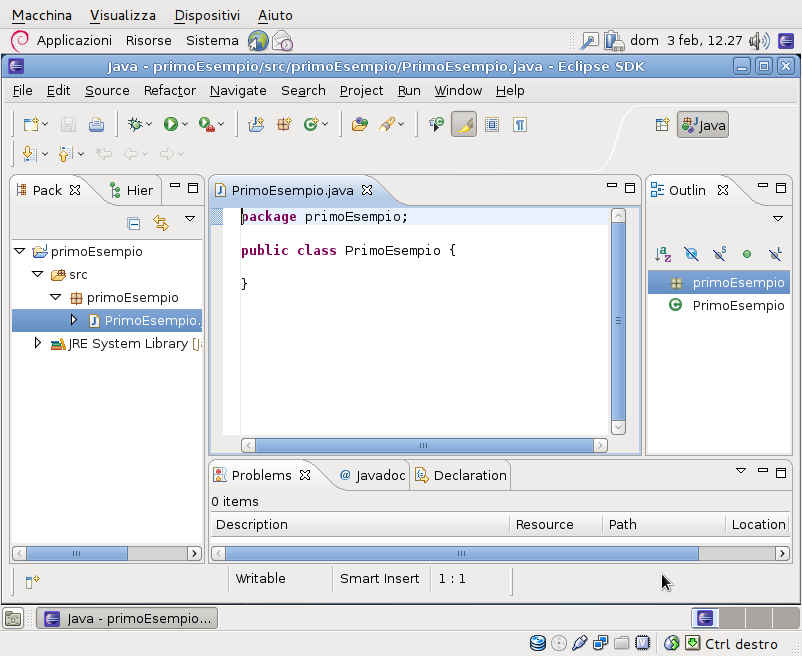Open the Applicazioni desktop menu

point(74,40)
